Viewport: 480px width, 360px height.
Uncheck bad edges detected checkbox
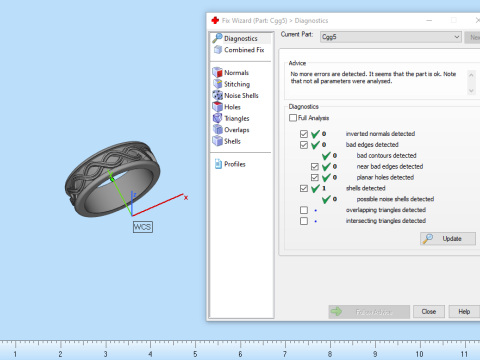tap(304, 145)
